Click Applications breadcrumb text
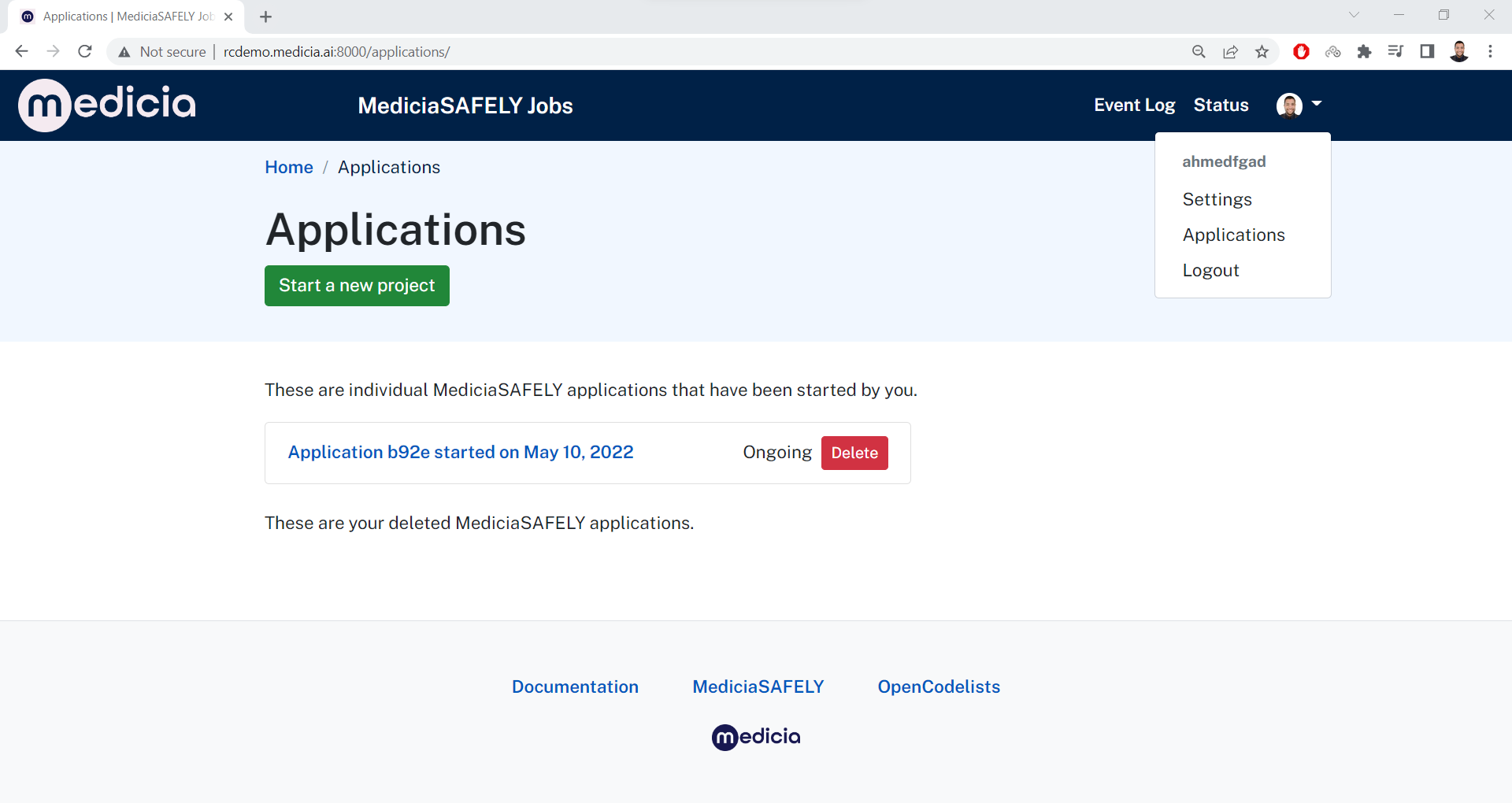This screenshot has width=1512, height=803. (389, 167)
